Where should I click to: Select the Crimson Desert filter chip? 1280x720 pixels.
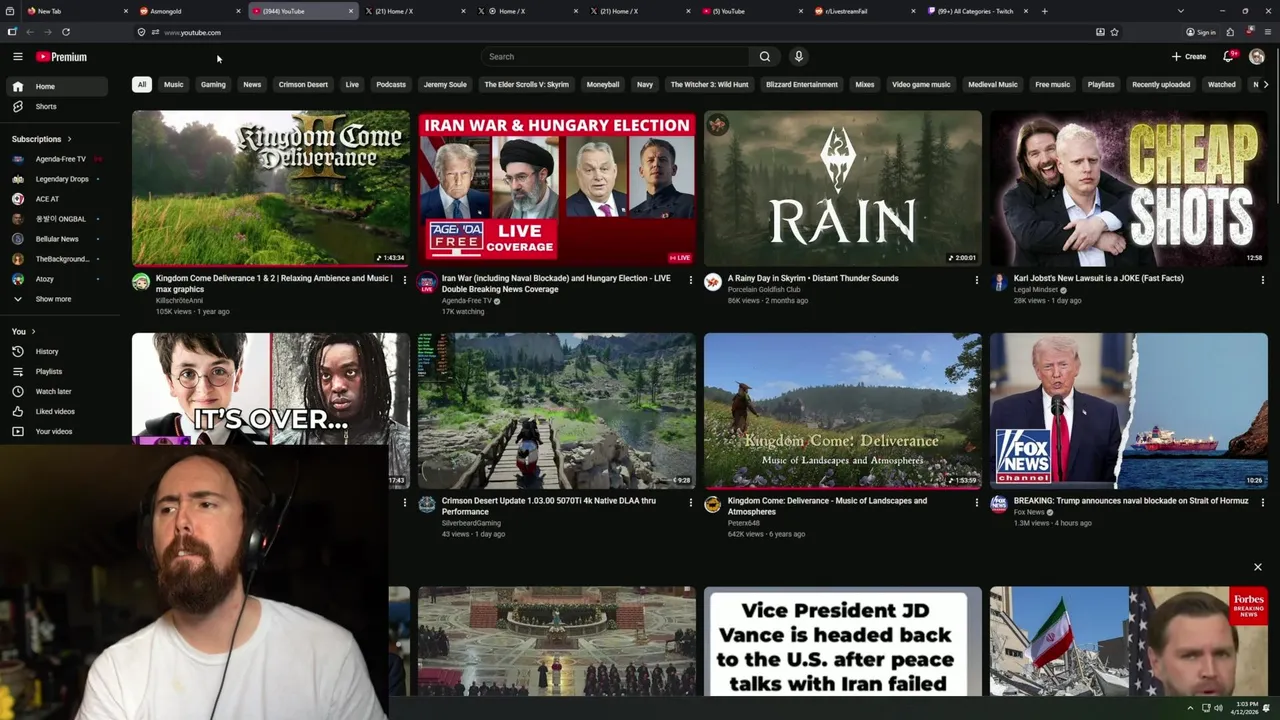(x=303, y=85)
